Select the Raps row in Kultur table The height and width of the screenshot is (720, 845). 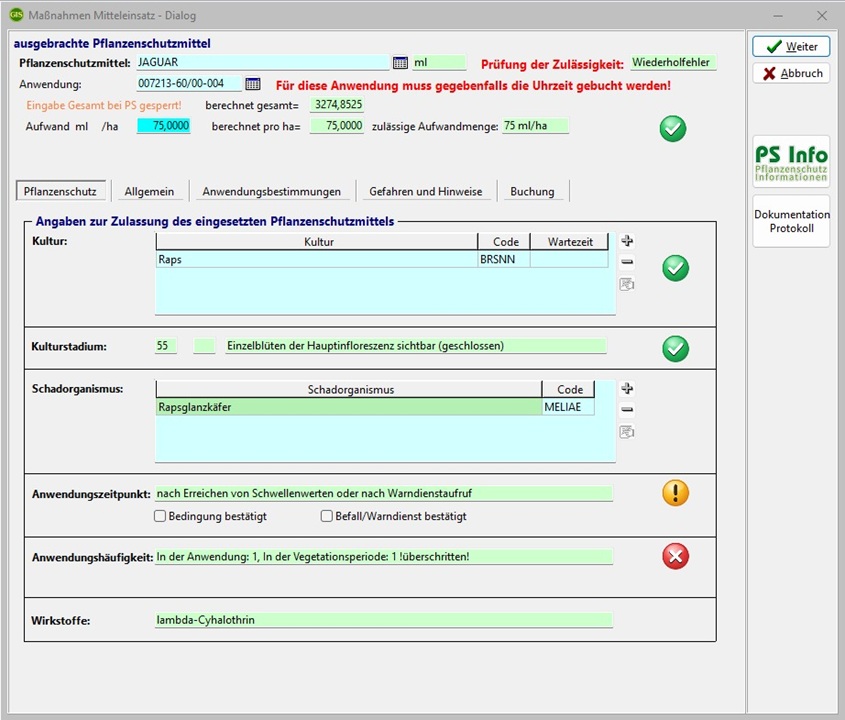click(x=382, y=259)
